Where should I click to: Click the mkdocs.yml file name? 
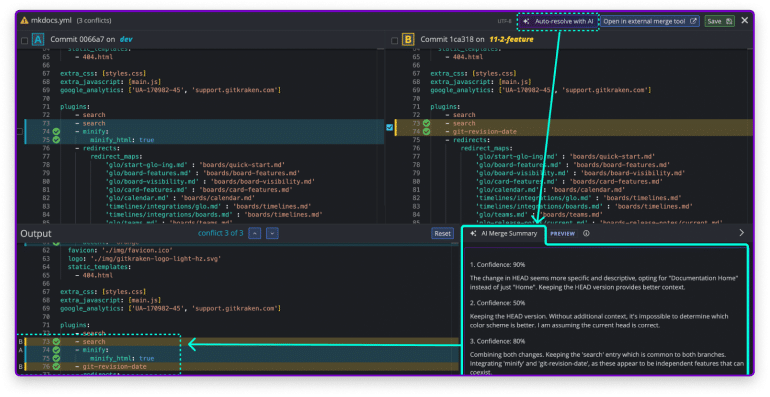(x=51, y=21)
